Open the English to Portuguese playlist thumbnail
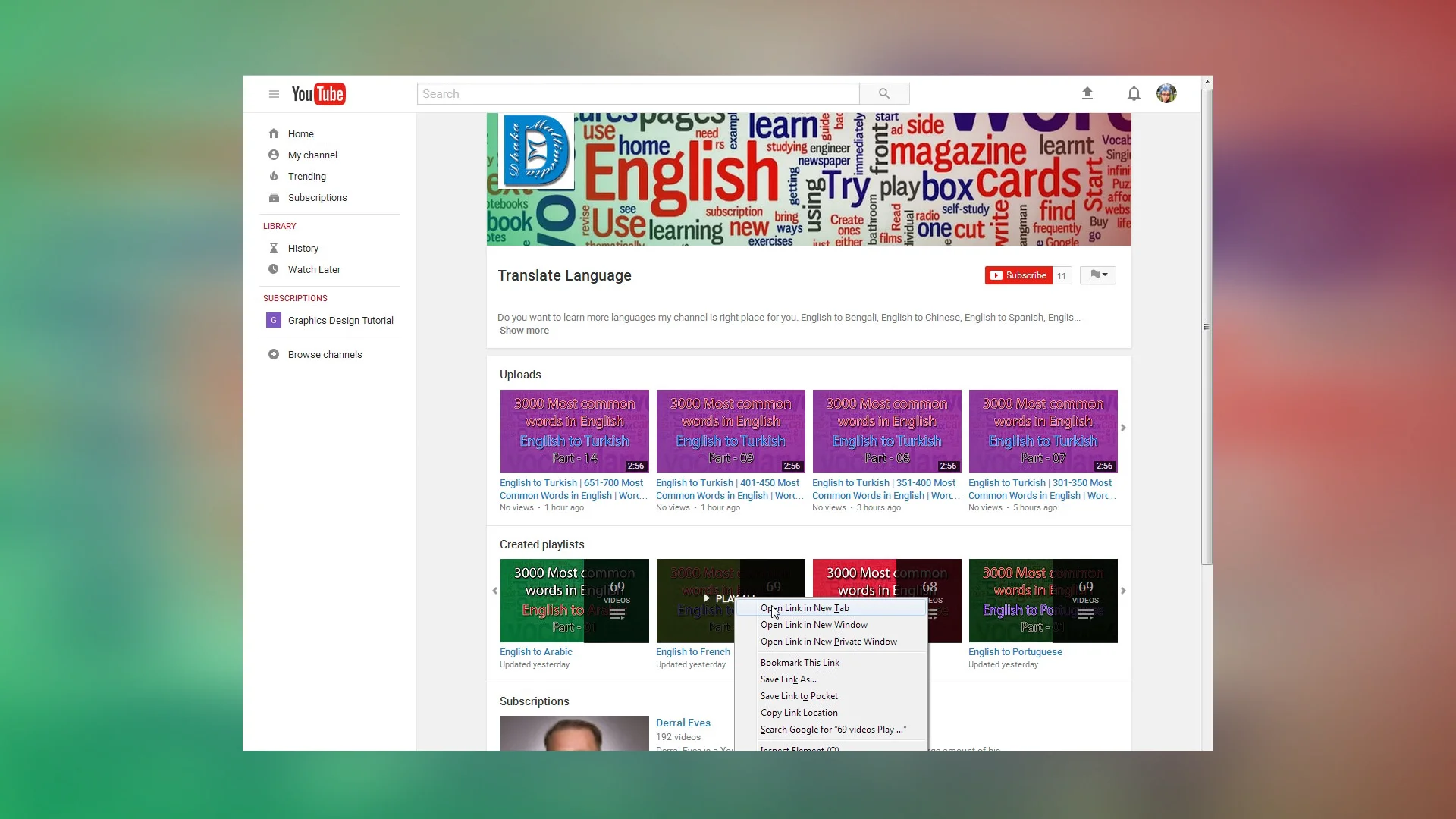This screenshot has width=1456, height=819. (1043, 601)
